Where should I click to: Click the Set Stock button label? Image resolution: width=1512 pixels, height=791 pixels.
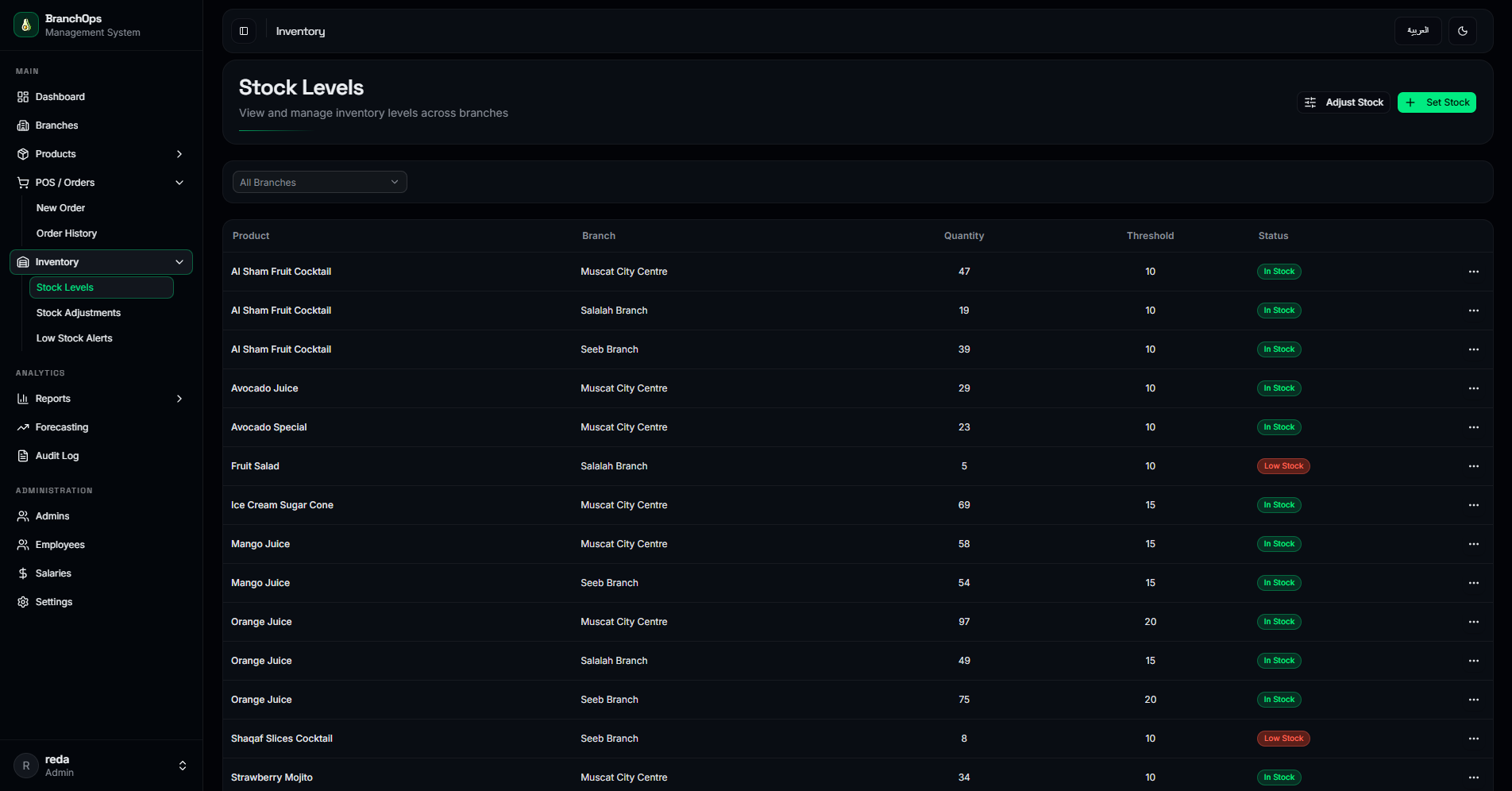point(1448,102)
